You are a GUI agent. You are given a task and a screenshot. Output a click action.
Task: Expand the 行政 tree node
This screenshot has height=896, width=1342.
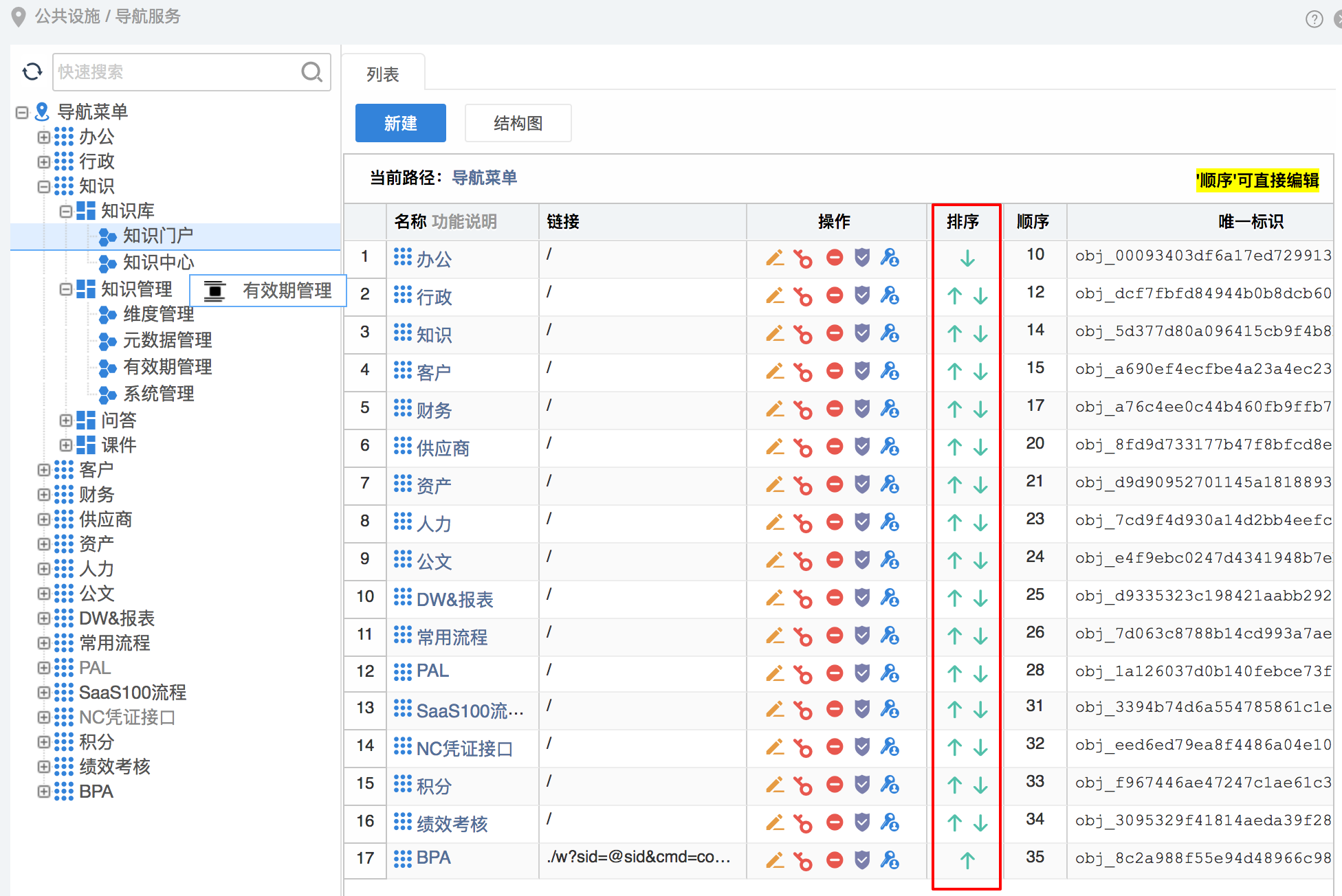[43, 161]
